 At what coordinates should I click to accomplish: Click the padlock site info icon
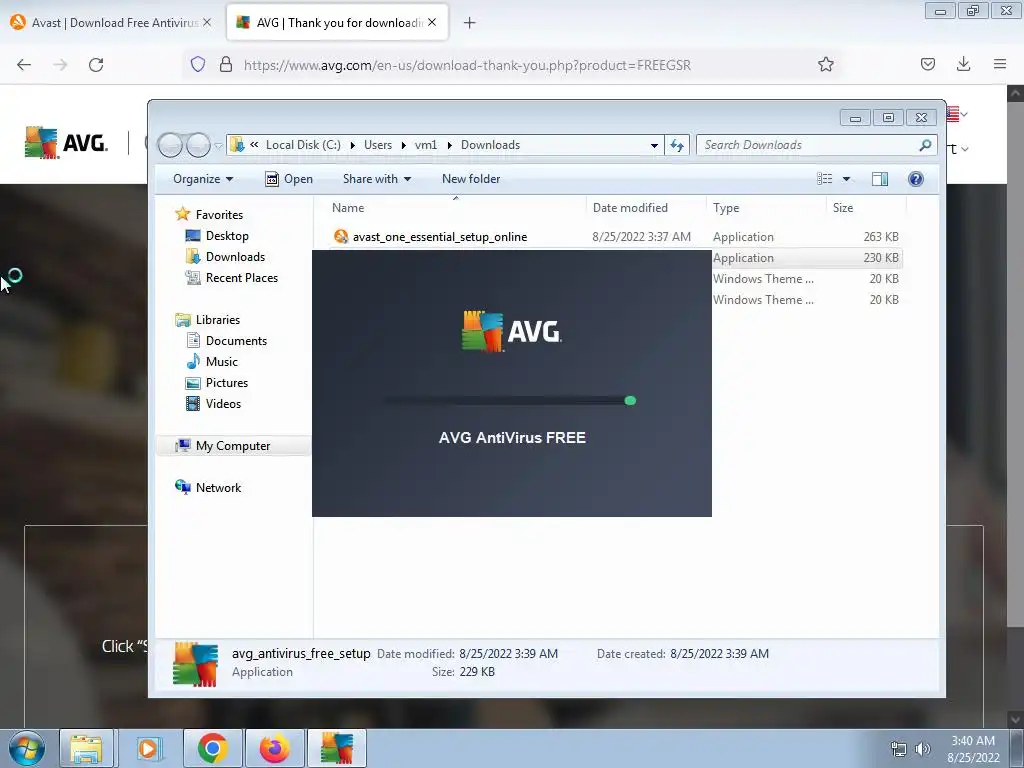[226, 64]
